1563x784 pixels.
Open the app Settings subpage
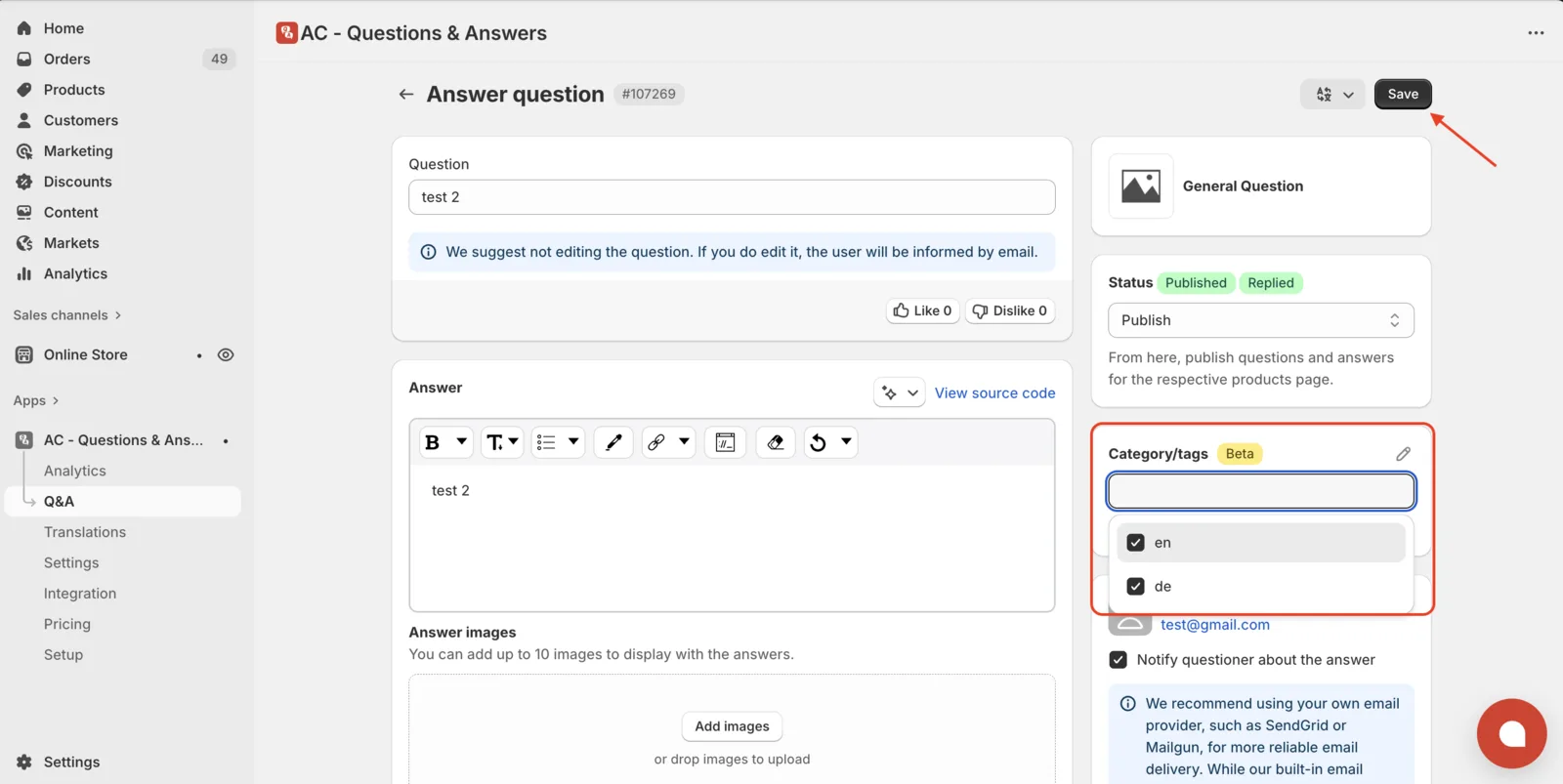[71, 562]
